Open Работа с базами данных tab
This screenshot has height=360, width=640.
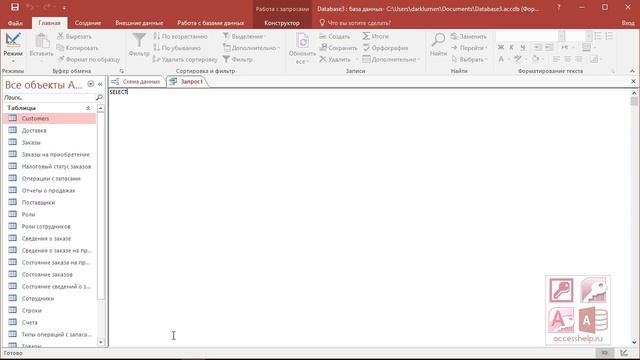211,23
